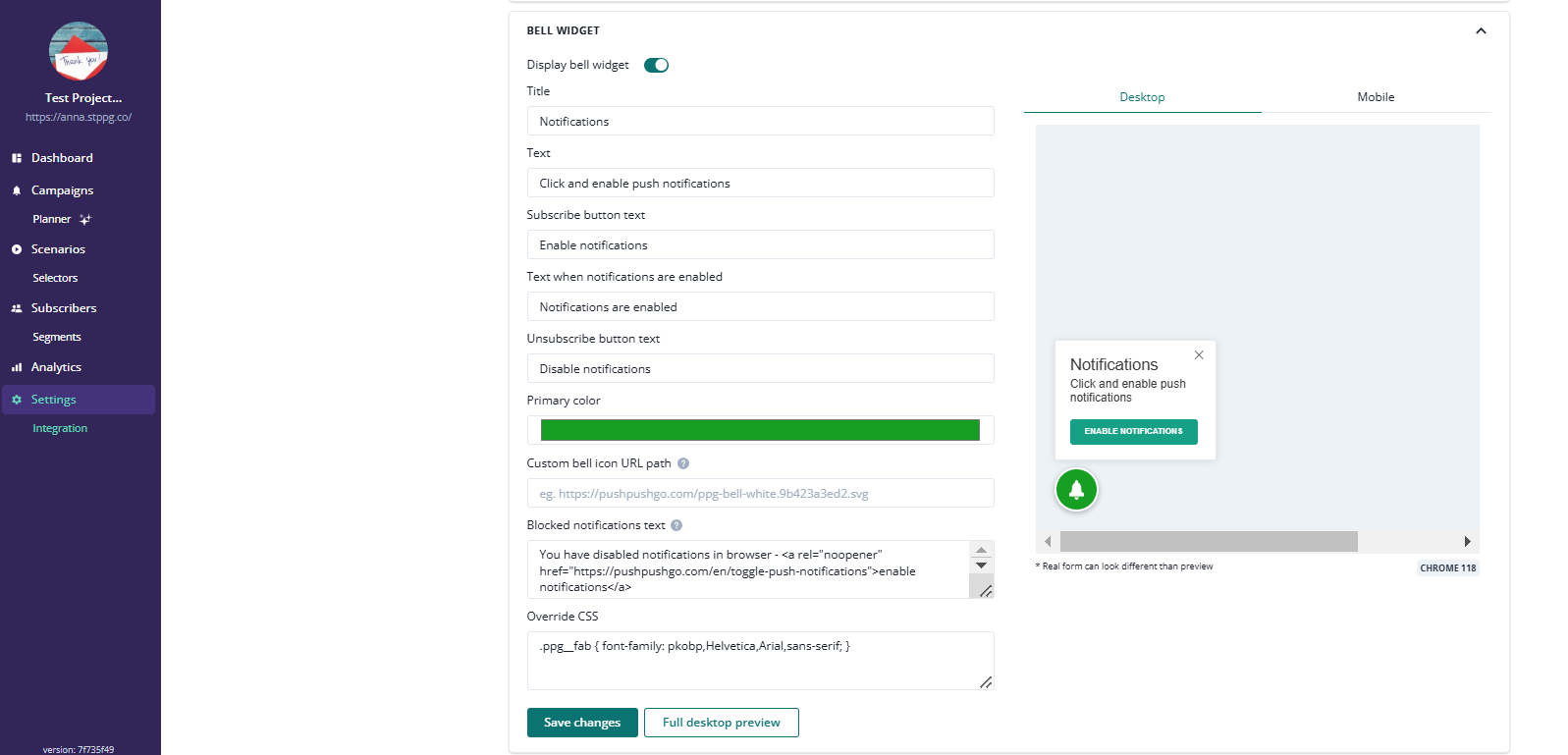The width and height of the screenshot is (1568, 755).
Task: Open the Primary color green swatch
Action: pyautogui.click(x=760, y=430)
